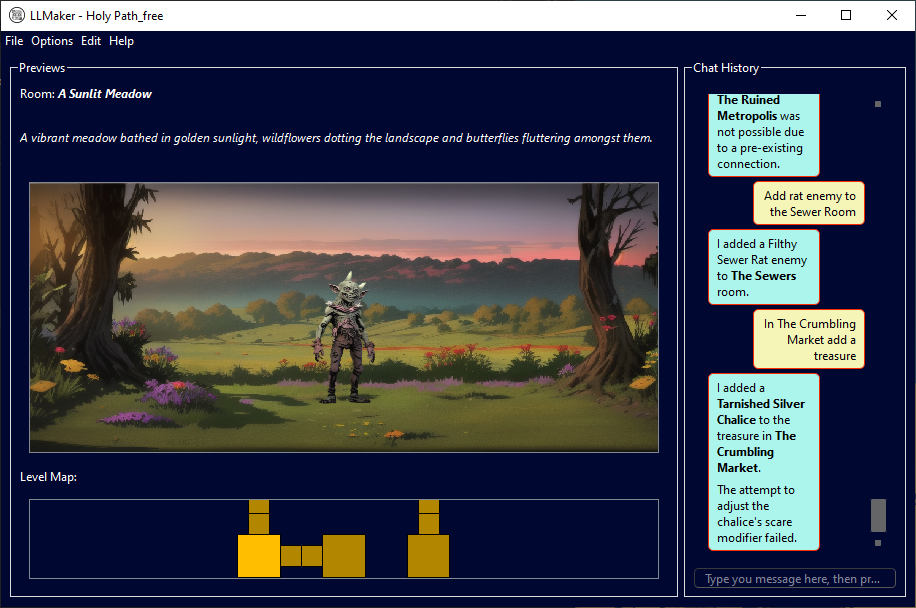
Task: Click topmost corridor tile above rightmost room
Action: [x=429, y=505]
